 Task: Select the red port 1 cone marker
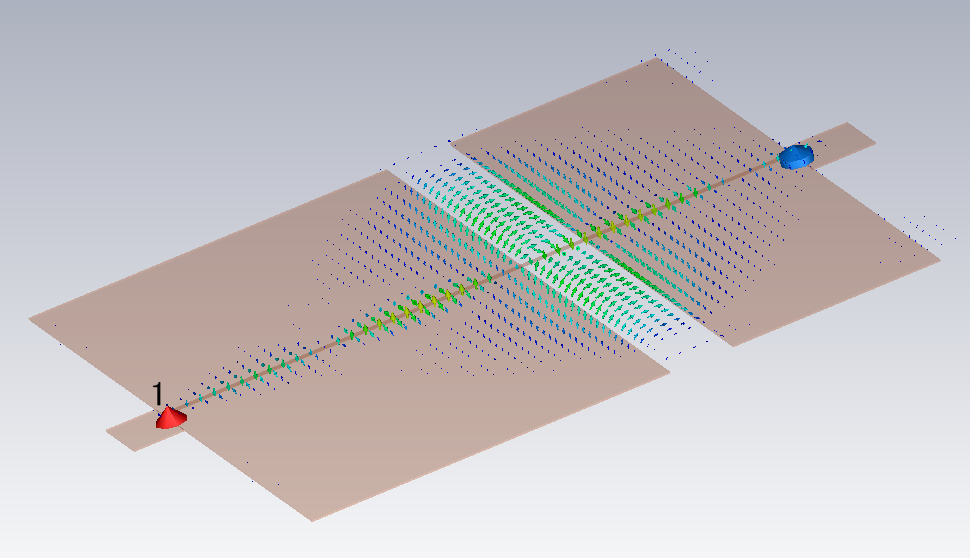[x=171, y=418]
